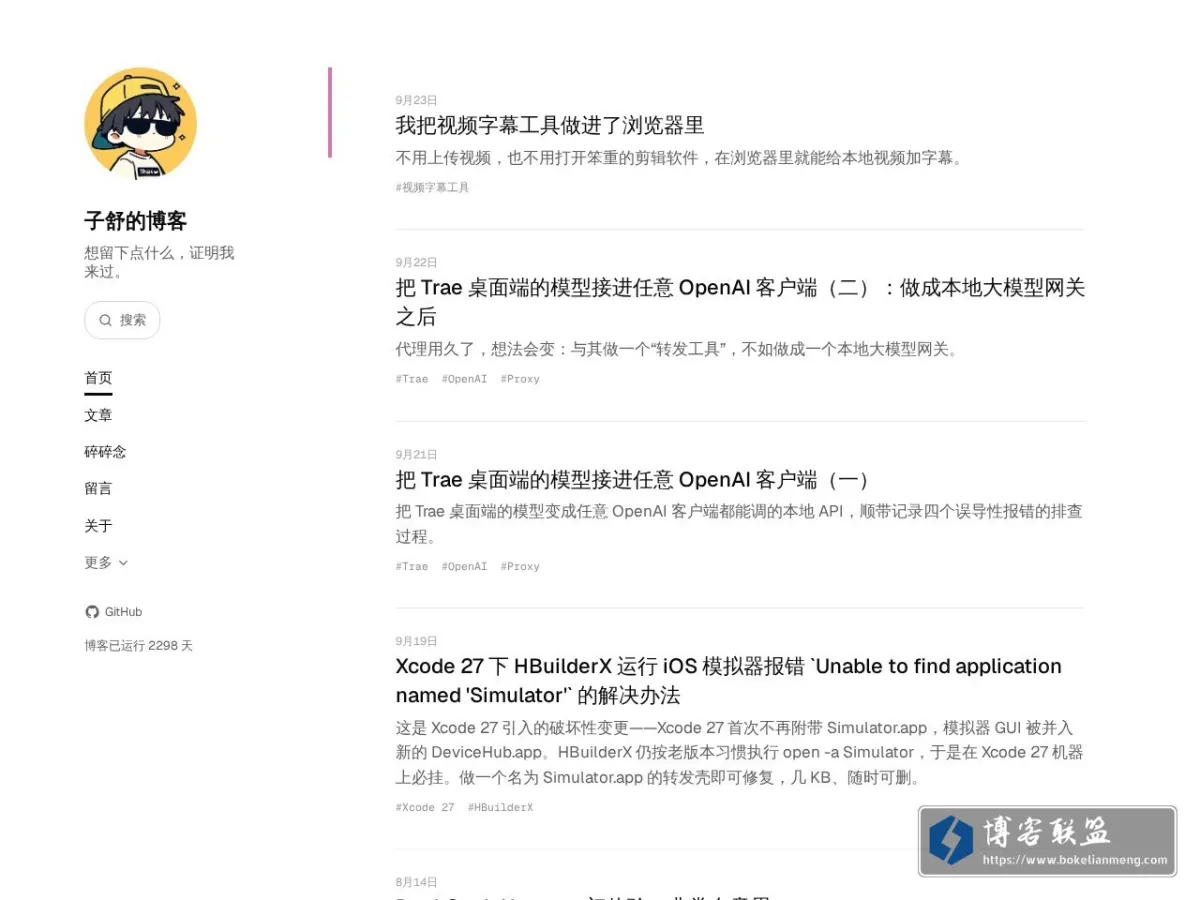Click #OpenAI tag under 9月22日 post
1200x900 pixels.
point(464,379)
